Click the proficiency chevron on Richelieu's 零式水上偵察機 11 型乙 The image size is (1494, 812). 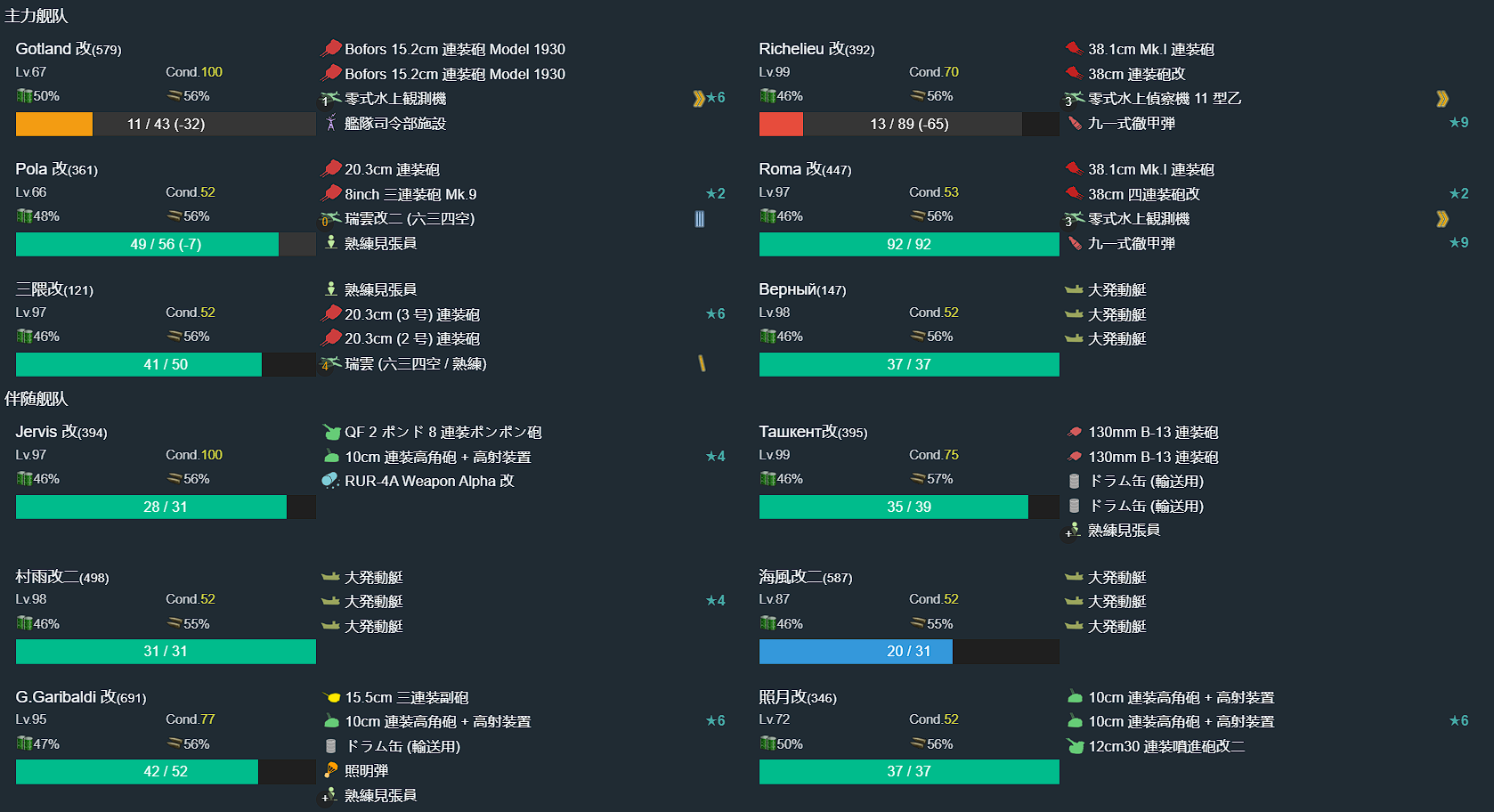(x=1443, y=98)
